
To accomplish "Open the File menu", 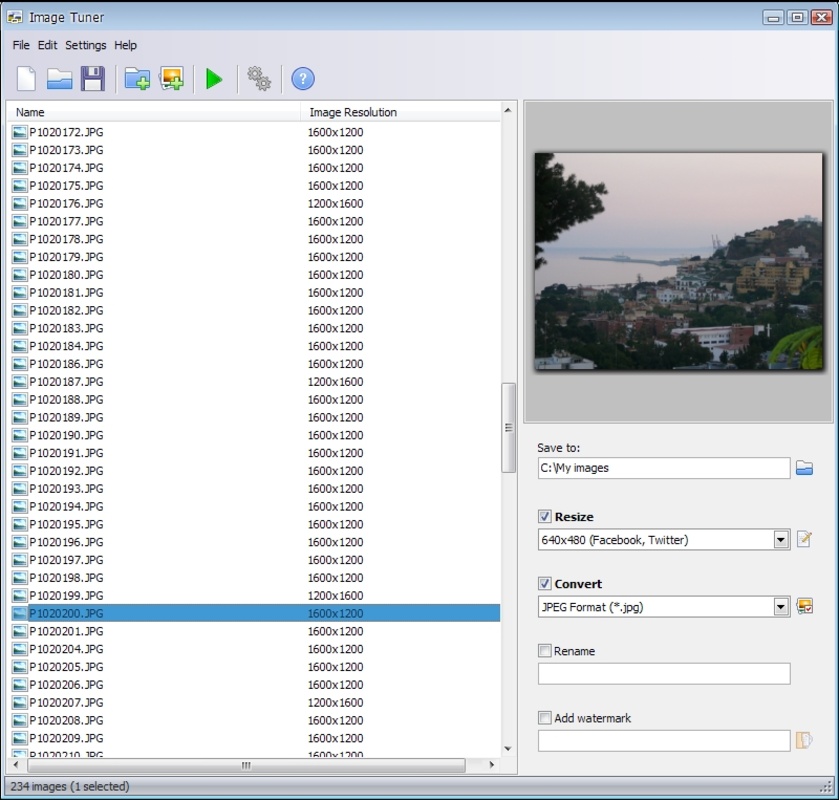I will click(21, 45).
